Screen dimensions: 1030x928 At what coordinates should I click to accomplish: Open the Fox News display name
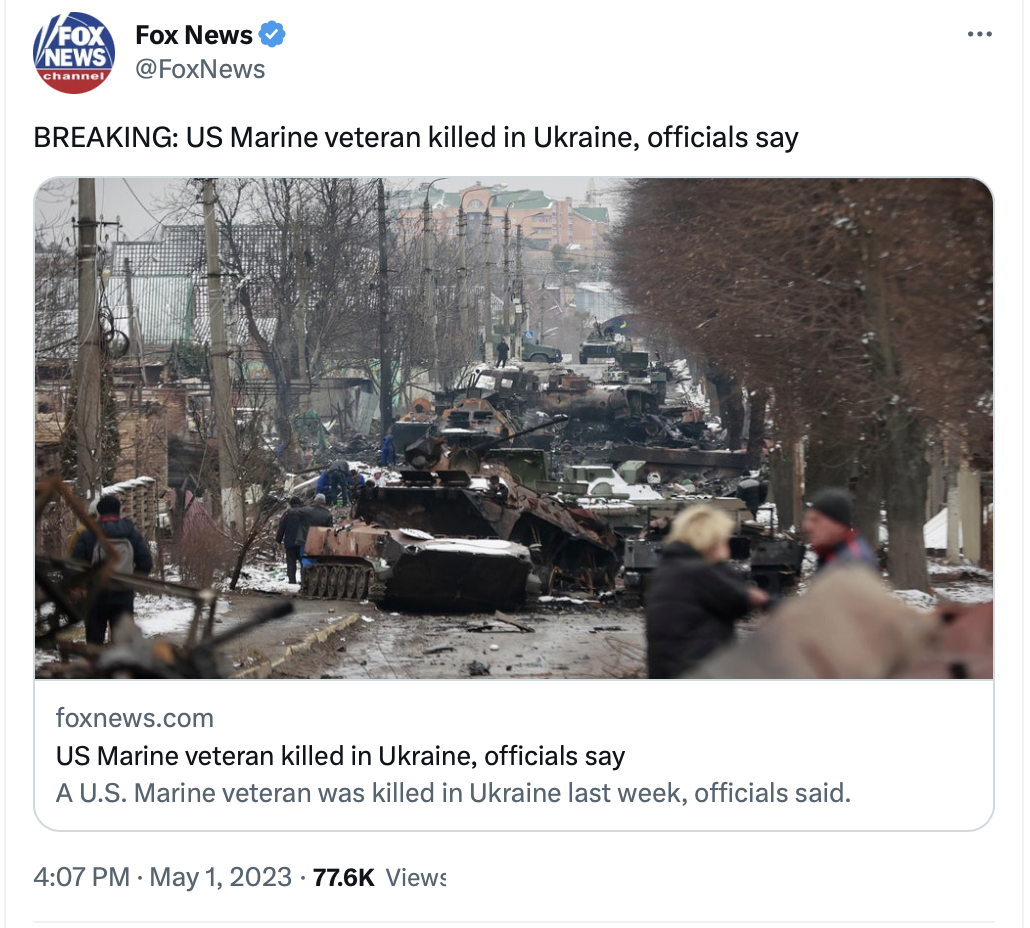coord(193,35)
